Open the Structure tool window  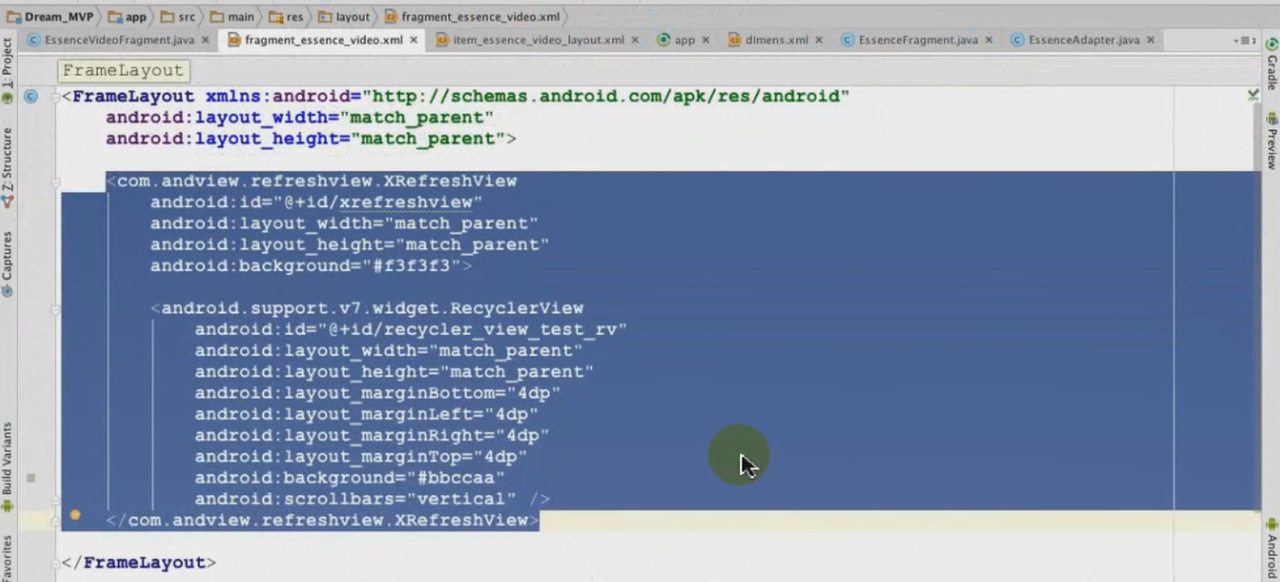pos(7,166)
